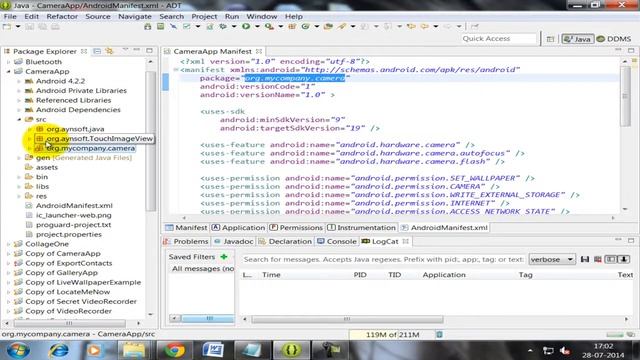The image size is (640, 360).
Task: Add a new LogCat saved filter
Action: coord(224,257)
